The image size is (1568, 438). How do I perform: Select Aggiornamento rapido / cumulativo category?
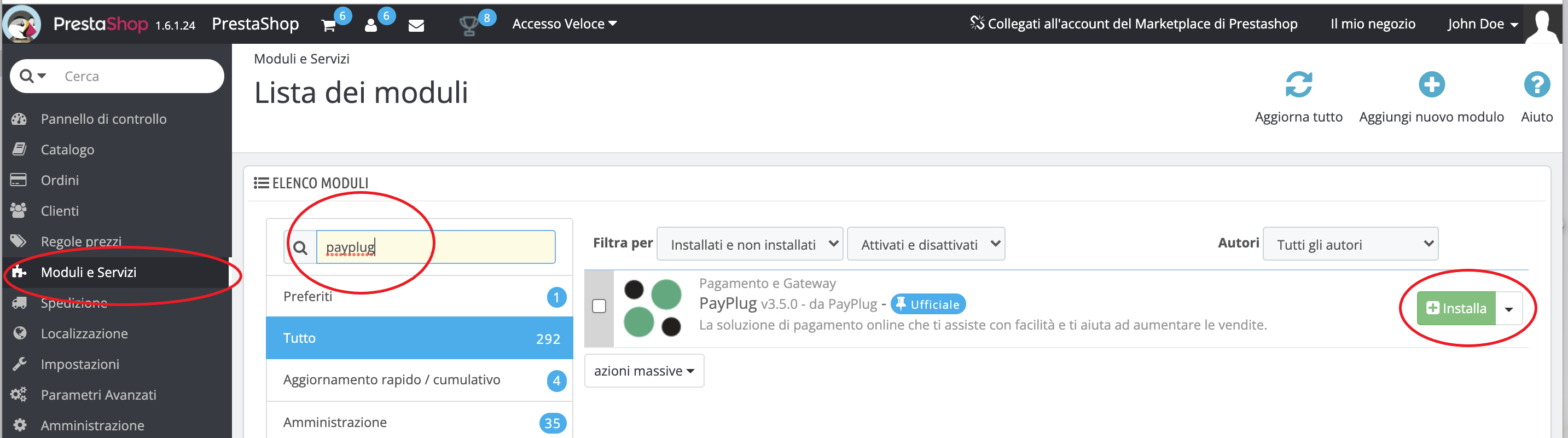click(x=420, y=380)
